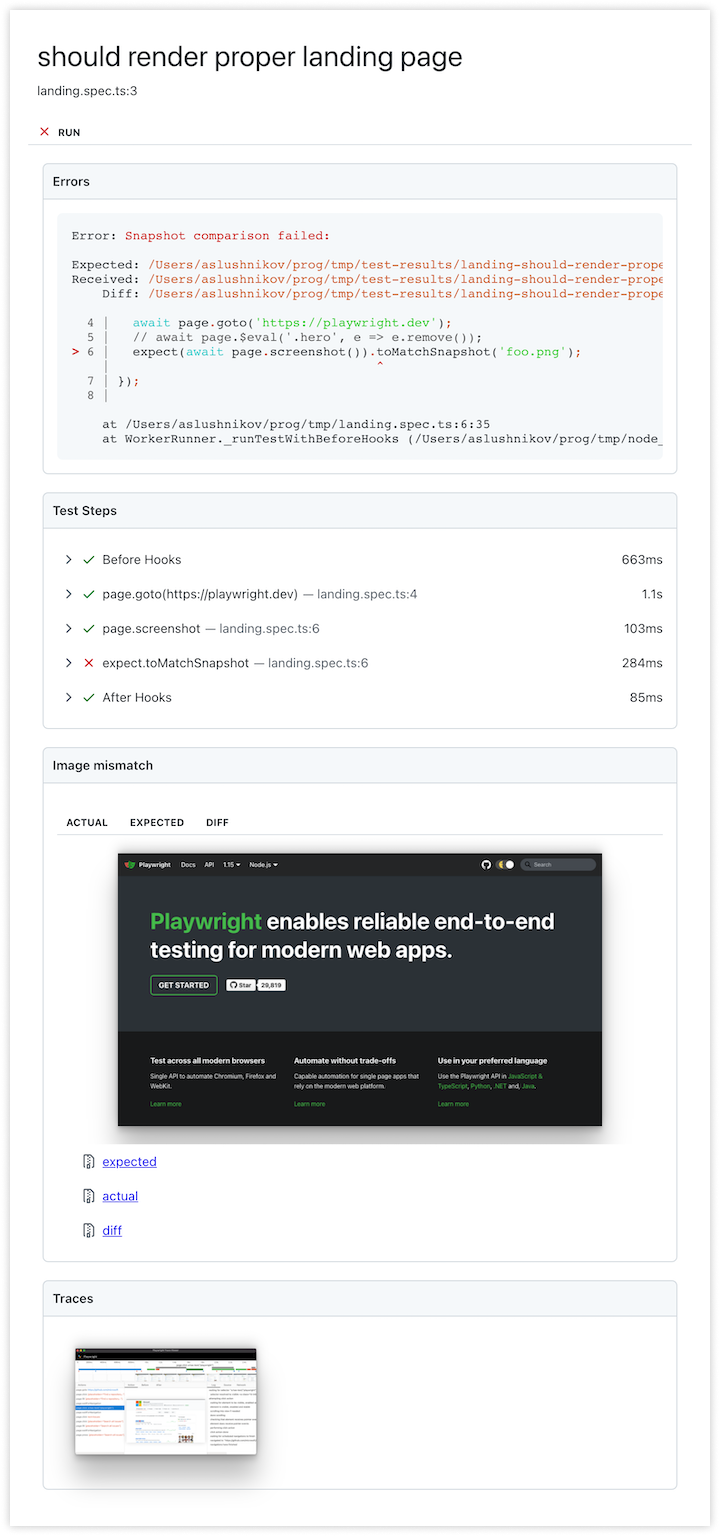Click stack trace line landing.spec.ts:6:35
This screenshot has height=1536, width=720.
[x=296, y=424]
